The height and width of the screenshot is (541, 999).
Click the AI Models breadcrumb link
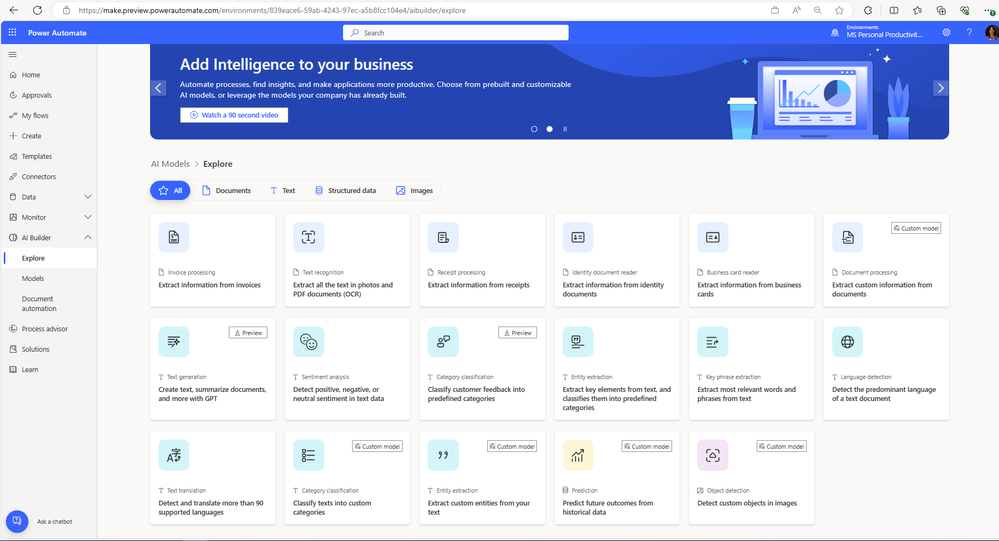[170, 164]
